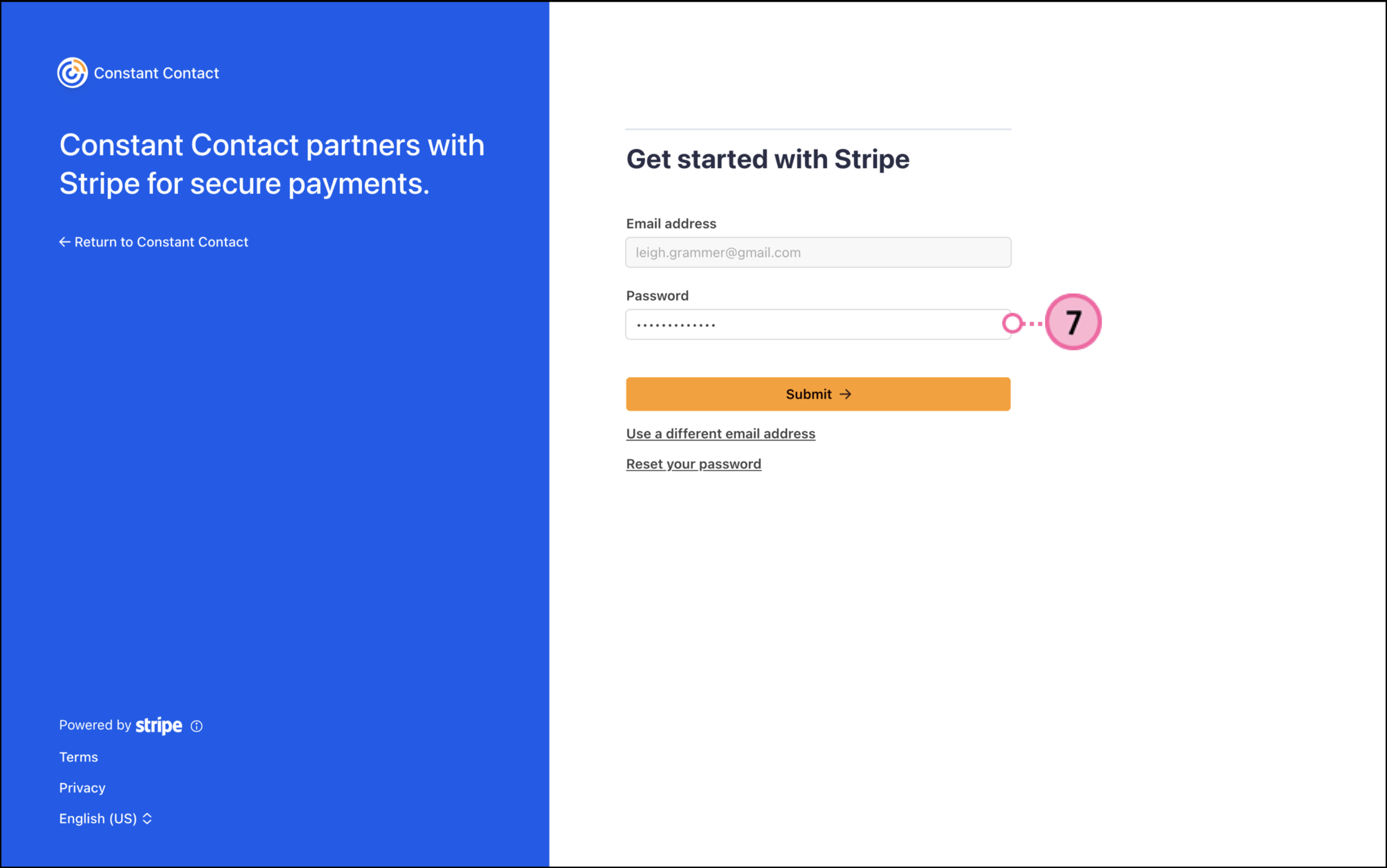Viewport: 1387px width, 868px height.
Task: Click the Constant Contact brand name text
Action: point(156,73)
